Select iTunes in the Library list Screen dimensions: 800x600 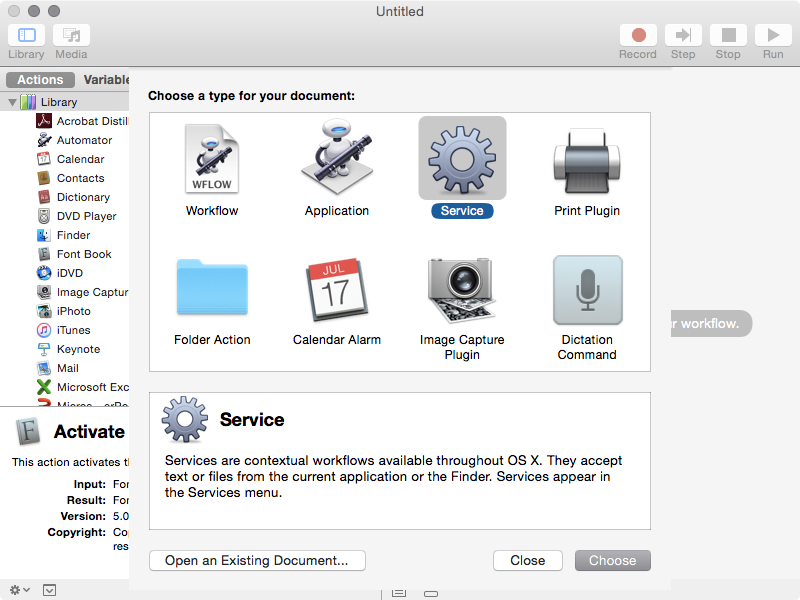(x=73, y=330)
